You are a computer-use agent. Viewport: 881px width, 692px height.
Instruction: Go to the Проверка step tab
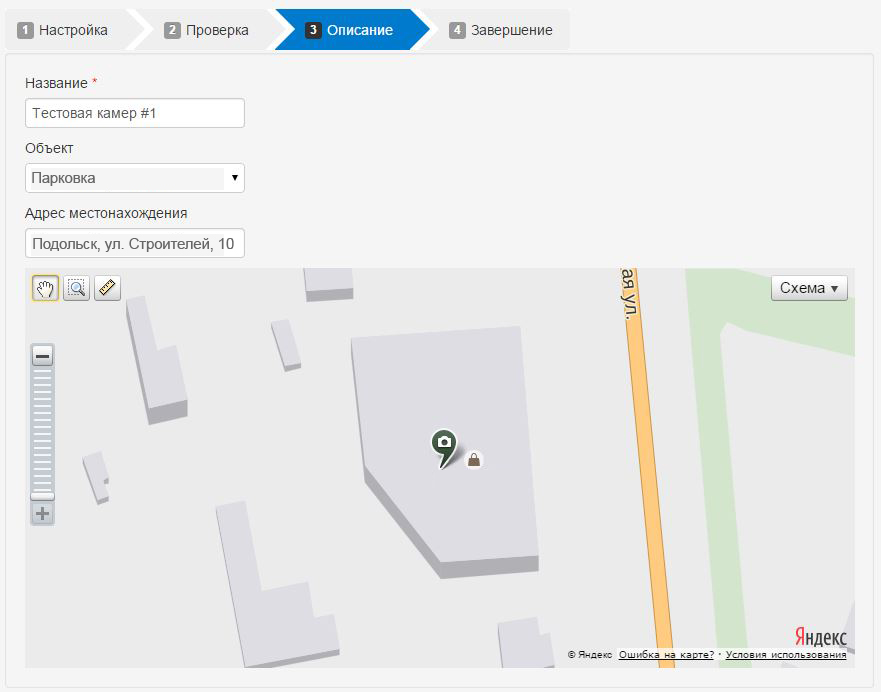(x=207, y=30)
